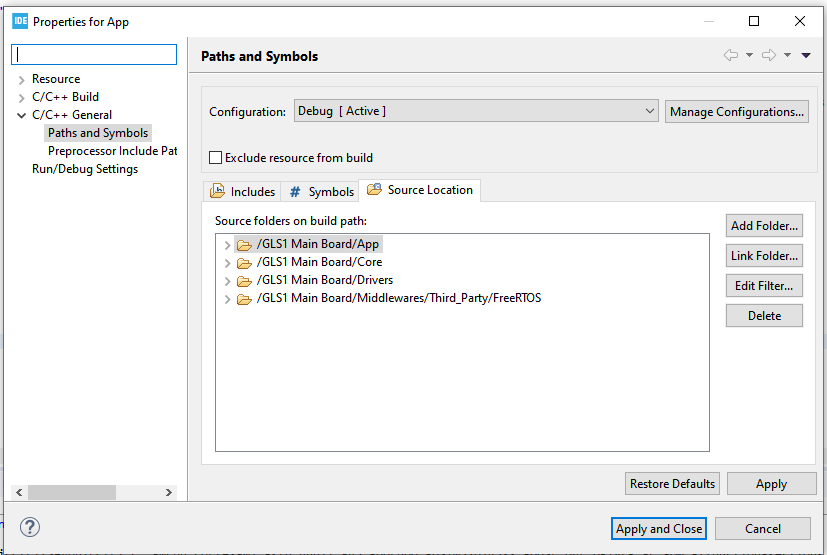The height and width of the screenshot is (555, 827).
Task: Expand the Resource tree node
Action: coord(22,80)
